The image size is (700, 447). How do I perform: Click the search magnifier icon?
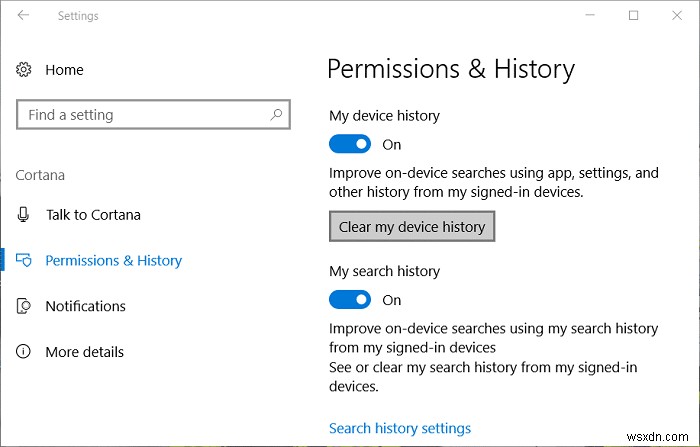[x=277, y=115]
